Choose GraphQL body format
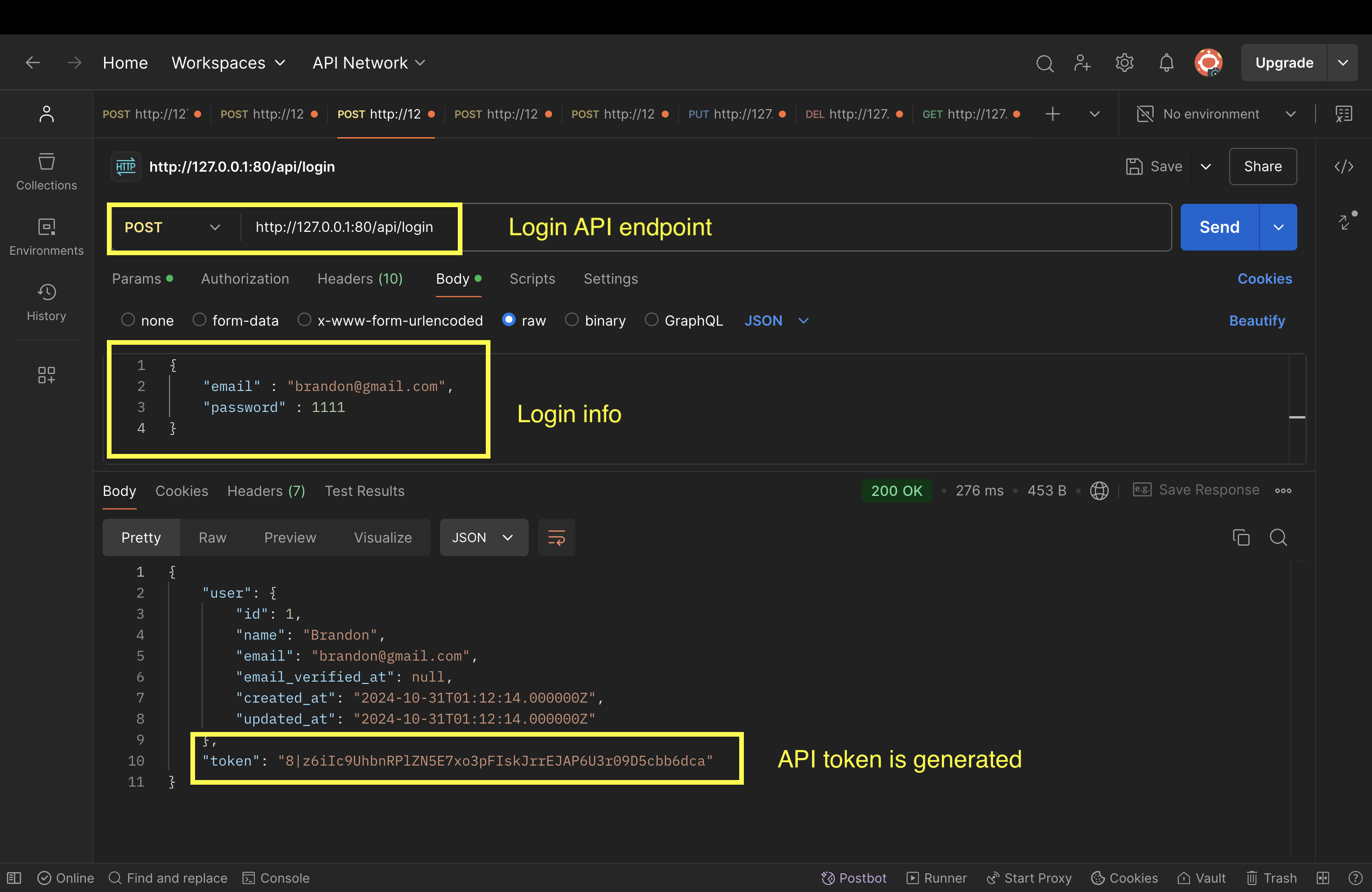This screenshot has width=1372, height=892. tap(651, 321)
